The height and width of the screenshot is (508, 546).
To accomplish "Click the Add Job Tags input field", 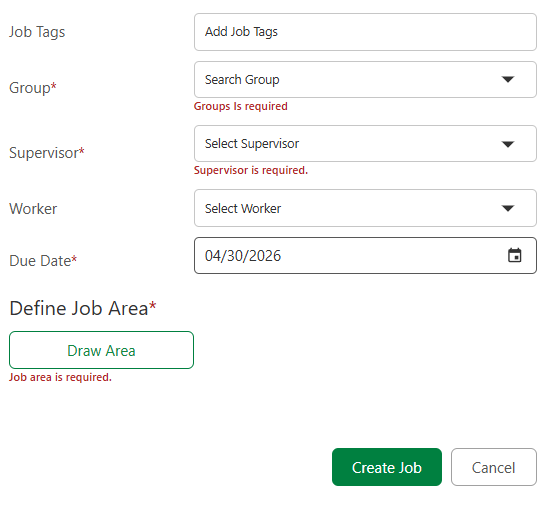I will pos(365,32).
